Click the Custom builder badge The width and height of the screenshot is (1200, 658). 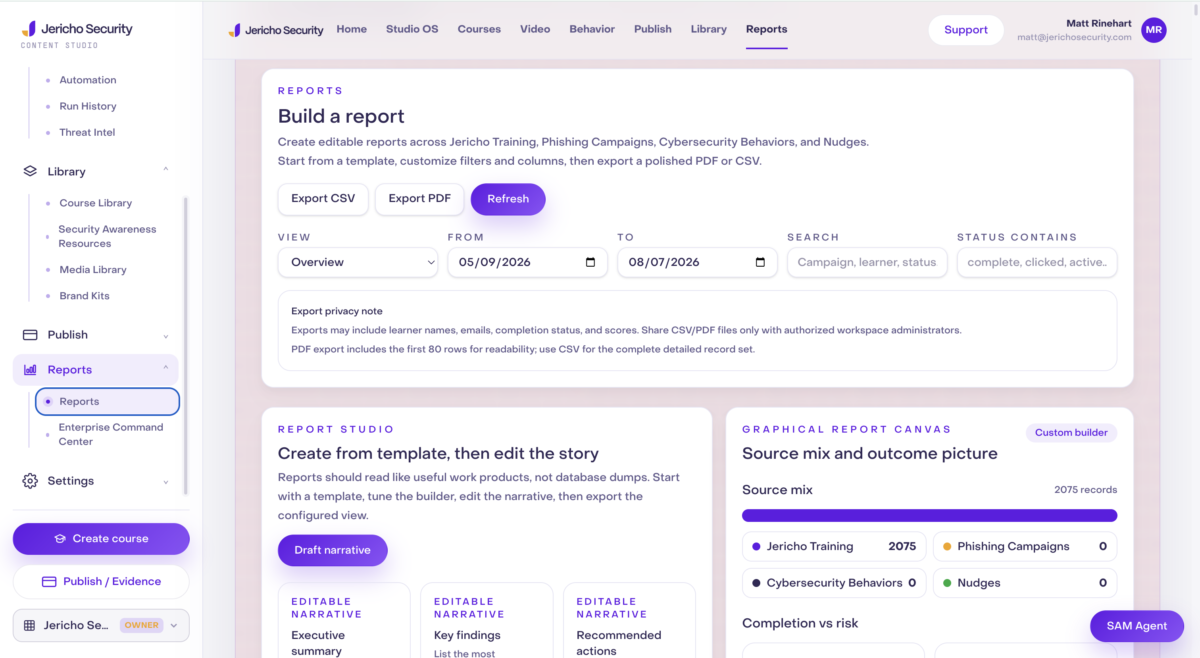tap(1071, 433)
